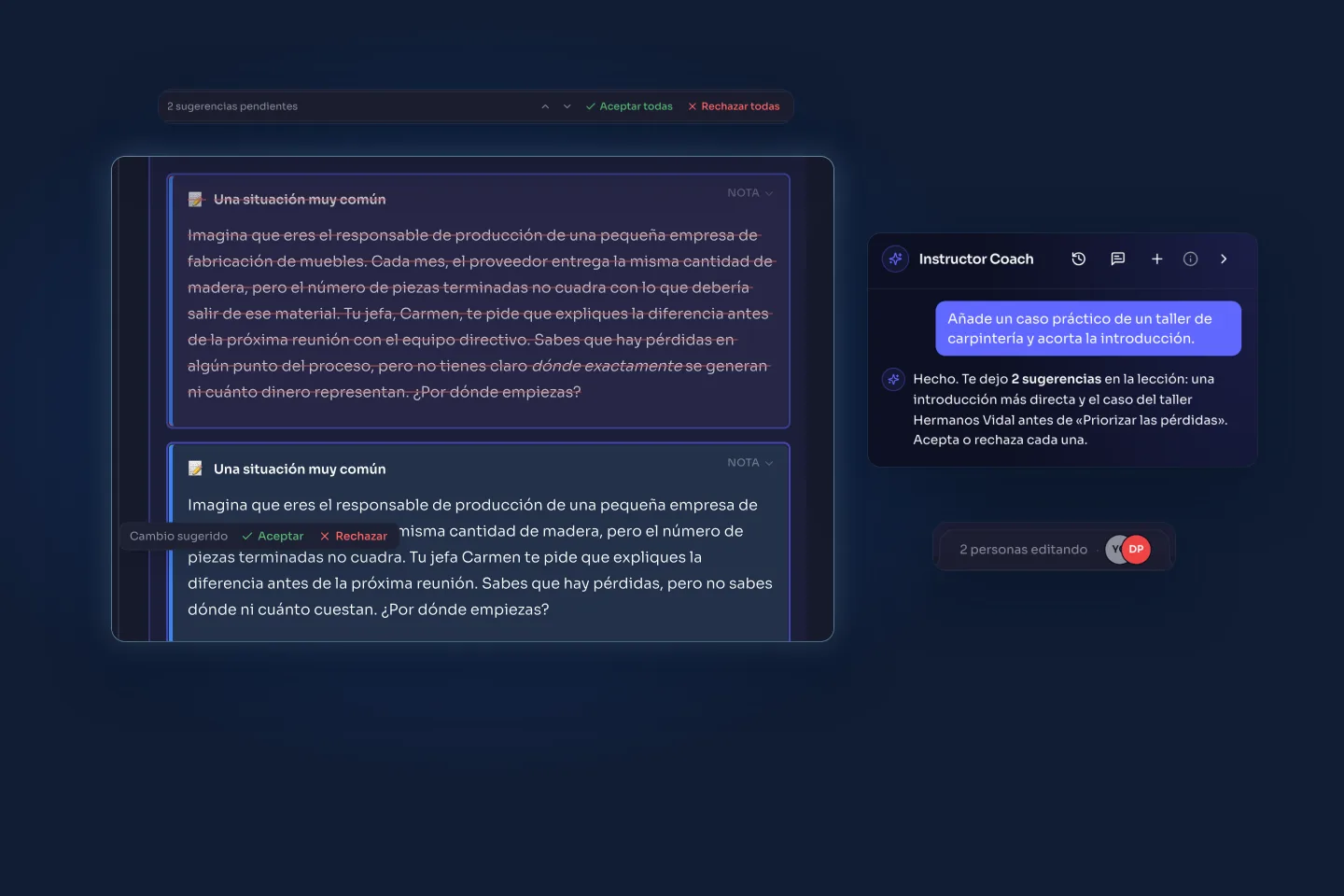
Task: Click the 'Cambio sugerido' label
Action: pos(178,537)
